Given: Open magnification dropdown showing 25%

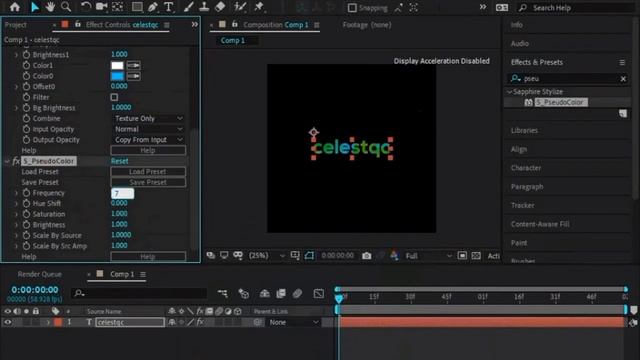Looking at the screenshot, I should tap(267, 256).
